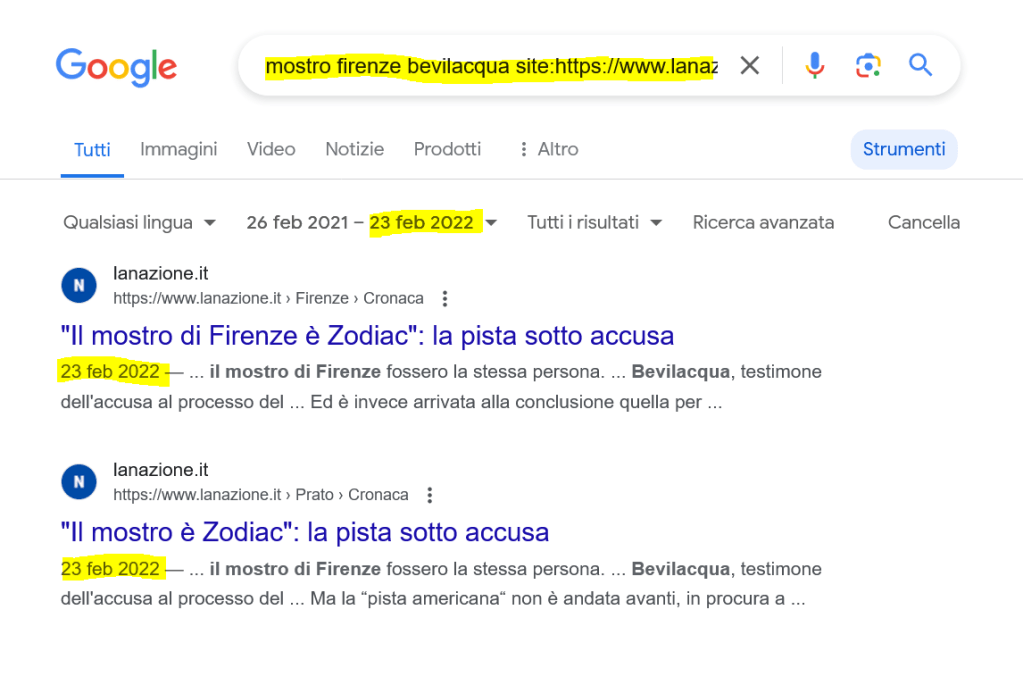
Task: Open the Altro menu
Action: pyautogui.click(x=547, y=149)
